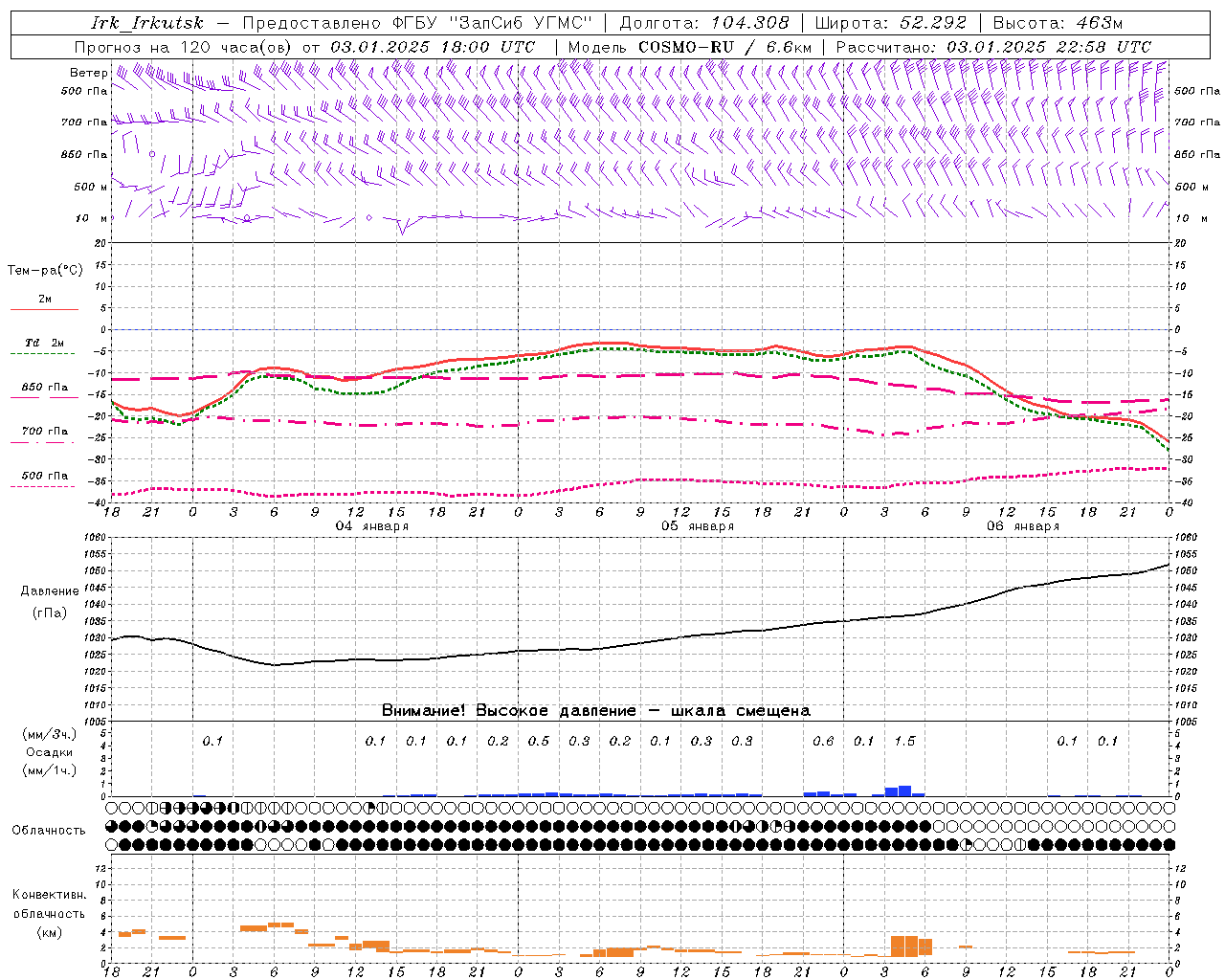Click the tallest blue precipitation bar

[x=904, y=791]
